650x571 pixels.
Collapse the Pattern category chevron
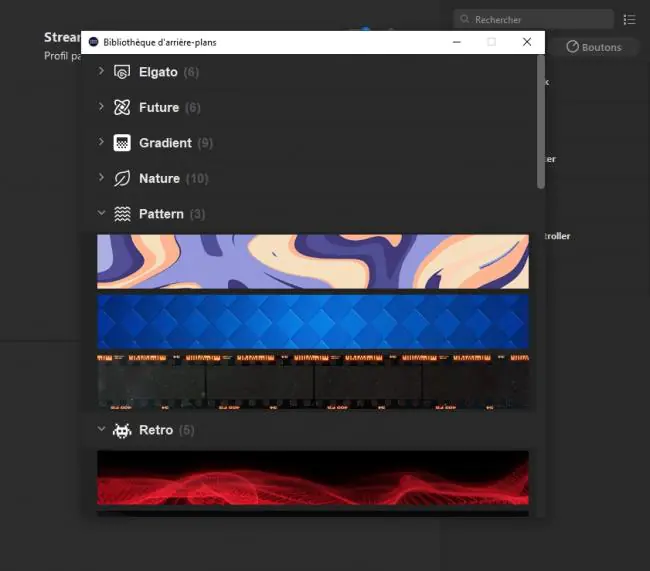coord(101,213)
